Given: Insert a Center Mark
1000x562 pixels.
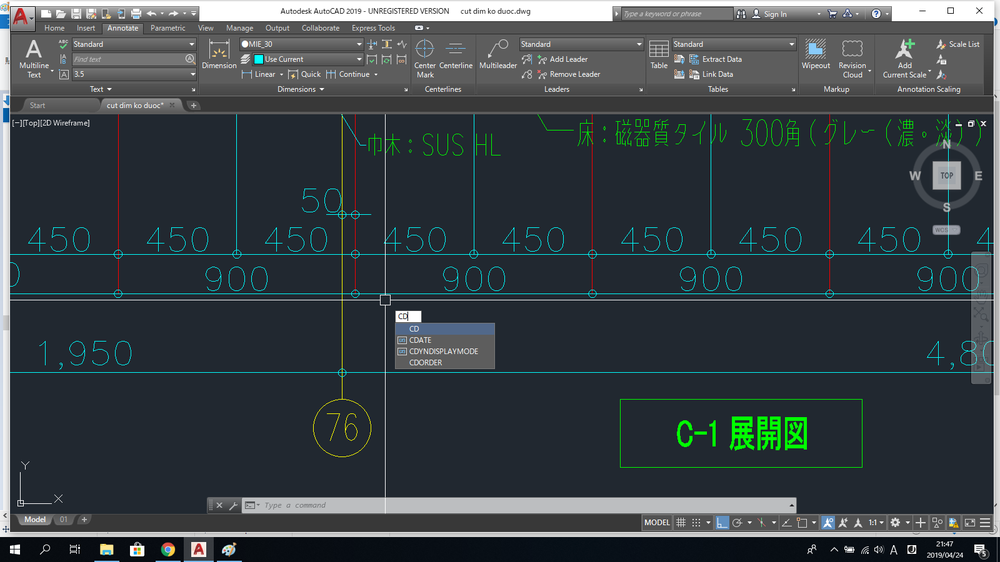Looking at the screenshot, I should click(425, 59).
